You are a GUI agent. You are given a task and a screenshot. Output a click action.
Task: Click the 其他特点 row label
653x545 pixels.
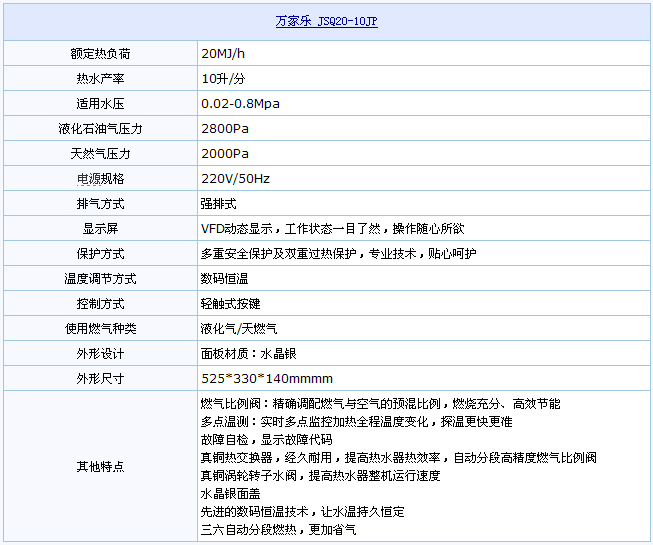[x=100, y=466]
